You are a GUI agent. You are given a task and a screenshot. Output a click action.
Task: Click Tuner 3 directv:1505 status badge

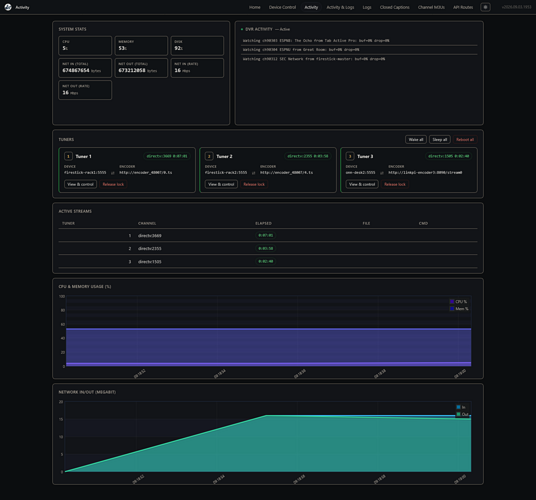[448, 156]
